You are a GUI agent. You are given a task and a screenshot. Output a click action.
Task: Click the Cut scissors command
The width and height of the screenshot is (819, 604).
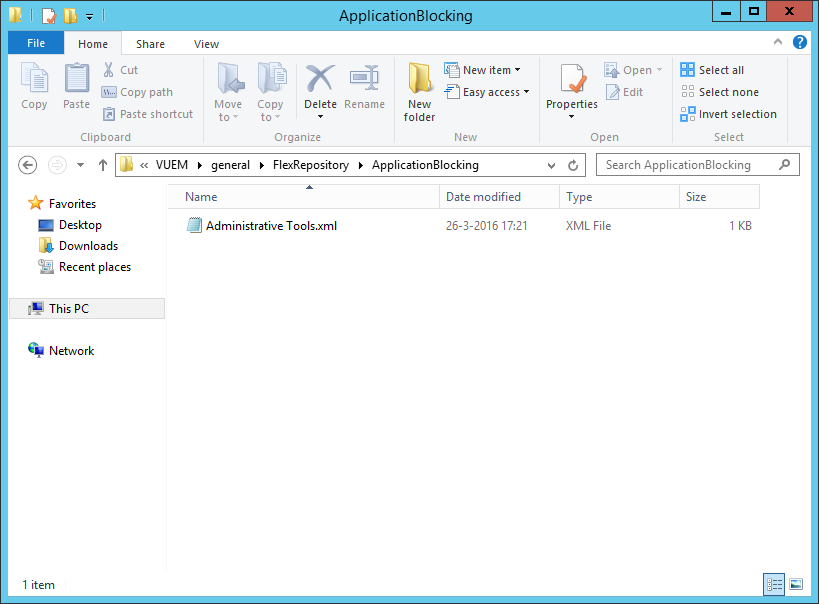point(120,70)
